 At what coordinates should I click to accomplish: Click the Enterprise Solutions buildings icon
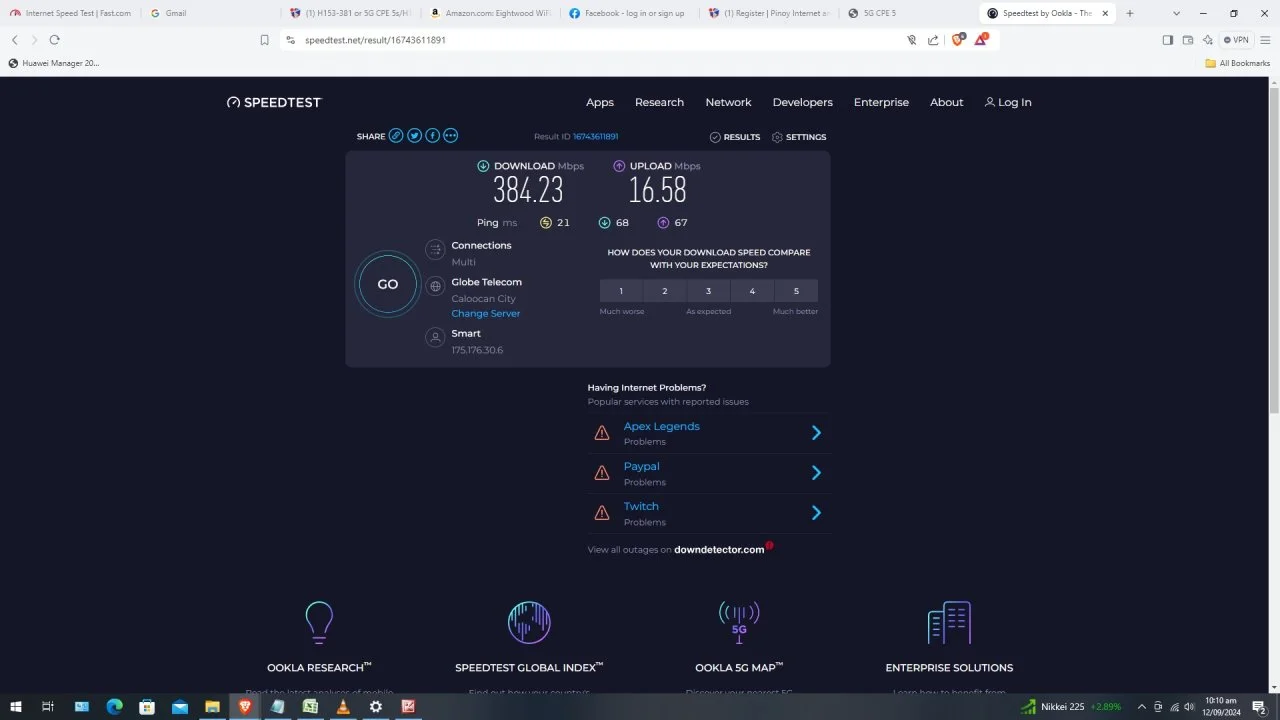click(x=949, y=622)
